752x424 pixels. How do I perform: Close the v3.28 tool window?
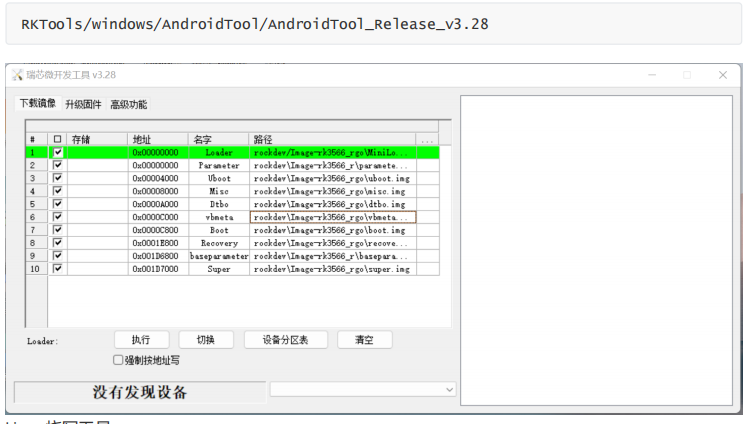click(x=722, y=75)
